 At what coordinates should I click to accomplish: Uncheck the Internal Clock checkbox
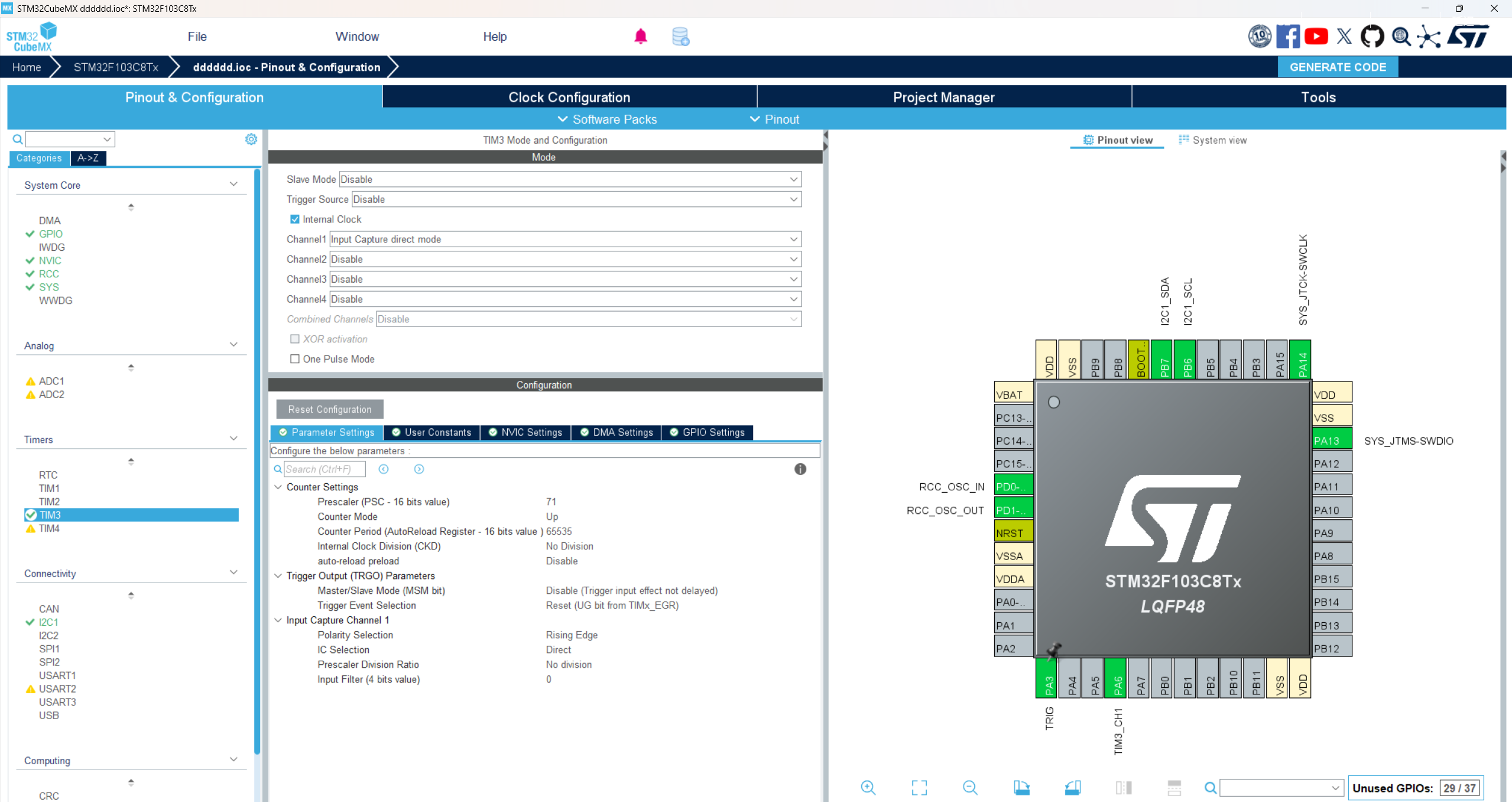[295, 219]
